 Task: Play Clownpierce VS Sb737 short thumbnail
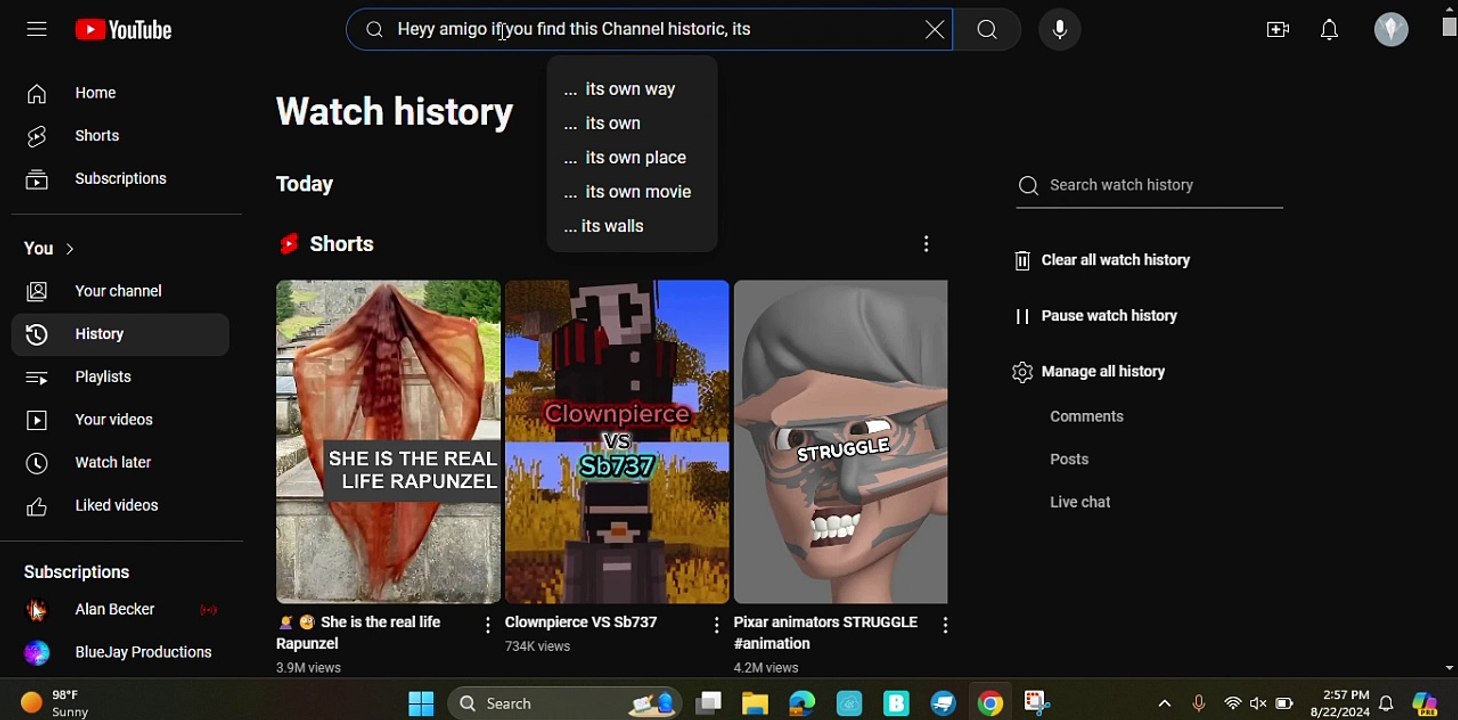[x=617, y=441]
